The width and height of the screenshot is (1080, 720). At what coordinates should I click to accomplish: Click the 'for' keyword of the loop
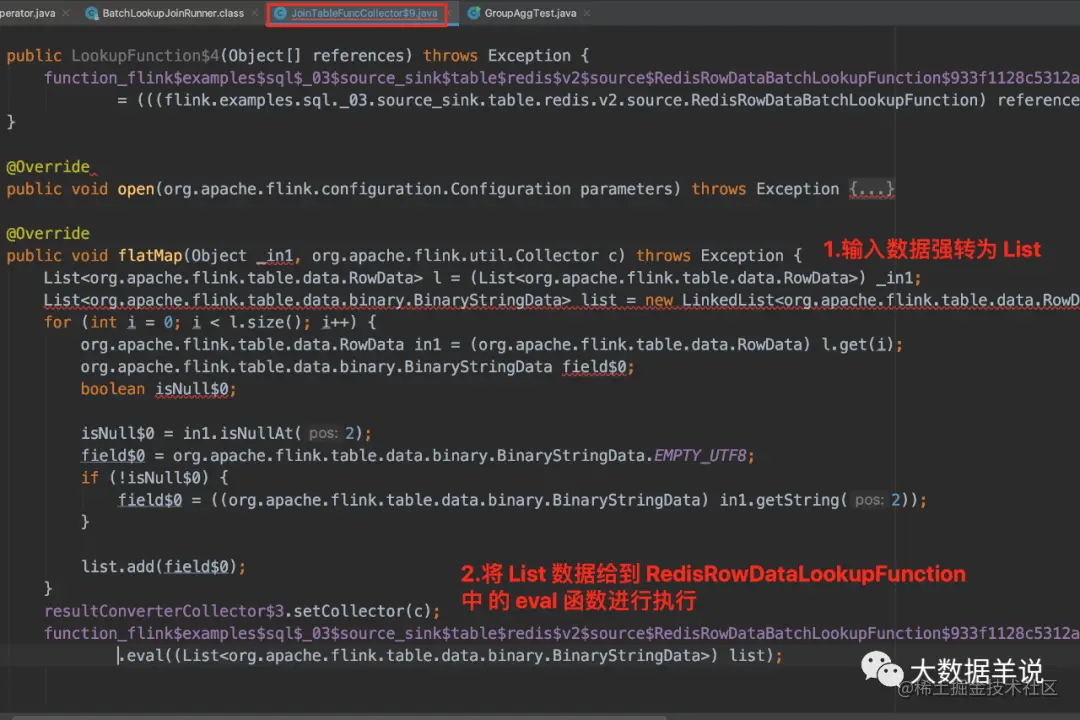[x=57, y=322]
